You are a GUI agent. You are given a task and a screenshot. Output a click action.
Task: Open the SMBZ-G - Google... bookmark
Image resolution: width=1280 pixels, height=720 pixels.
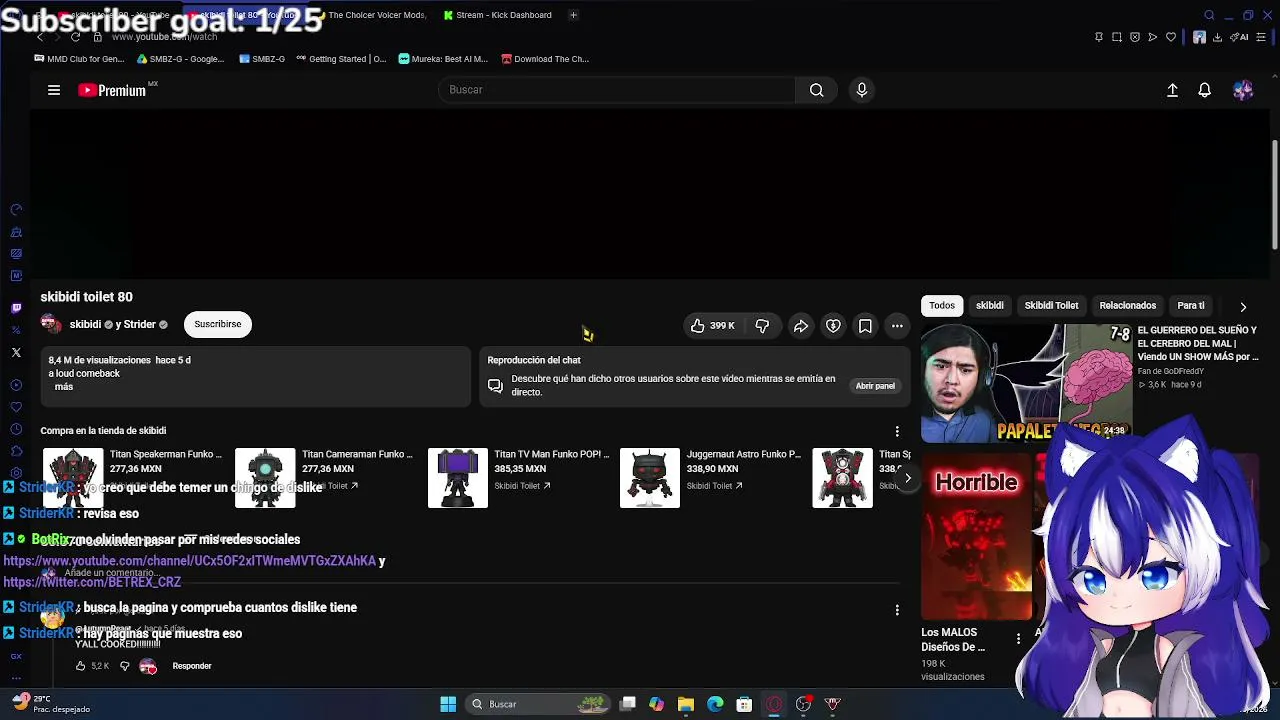point(180,59)
